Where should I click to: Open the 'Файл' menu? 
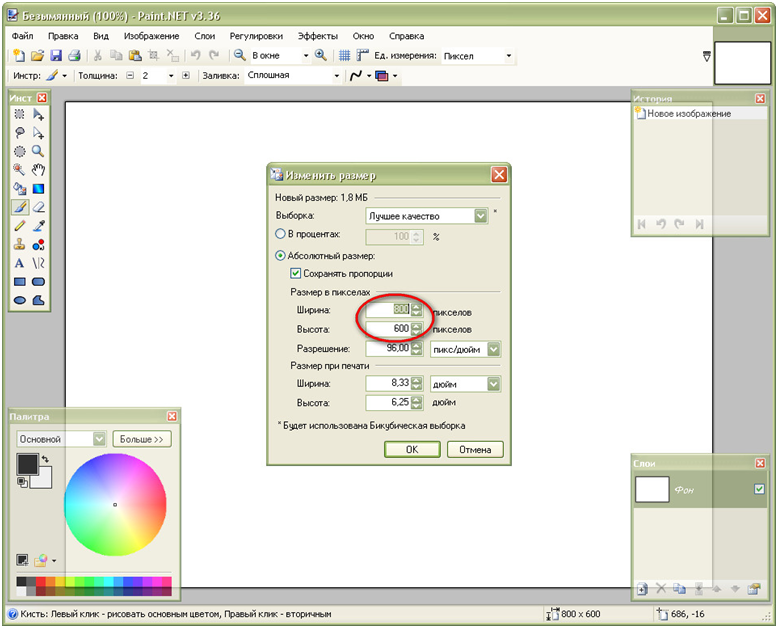(23, 36)
